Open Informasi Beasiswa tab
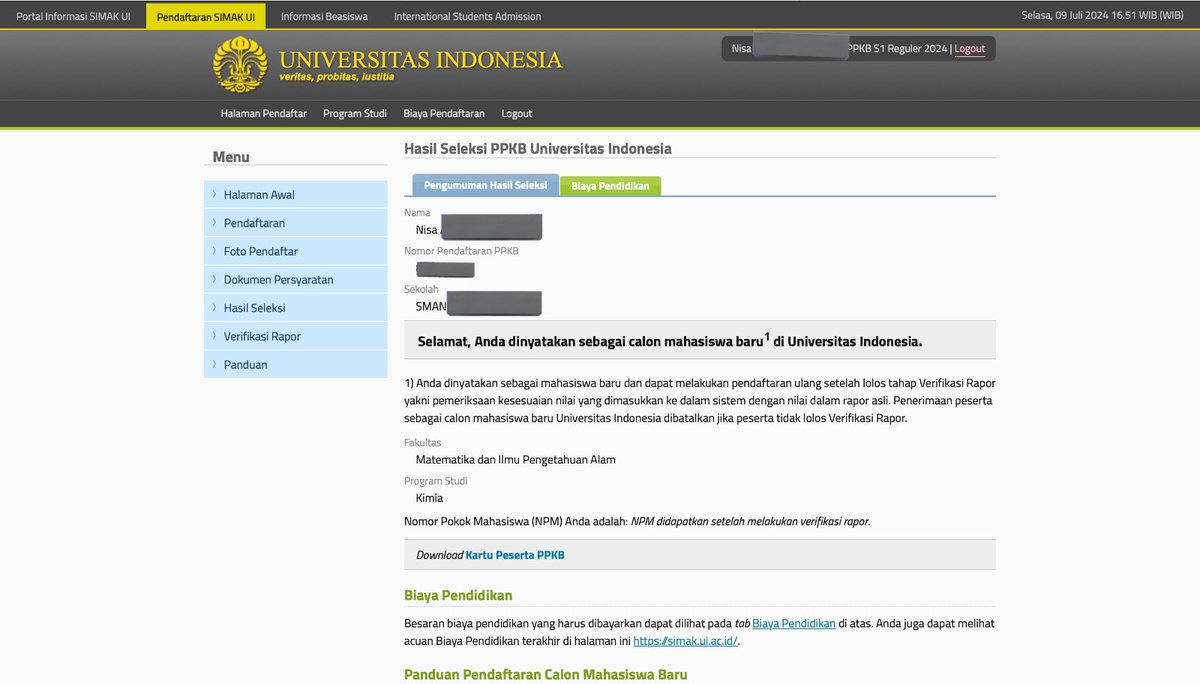Viewport: 1200px width, 684px height. 324,16
